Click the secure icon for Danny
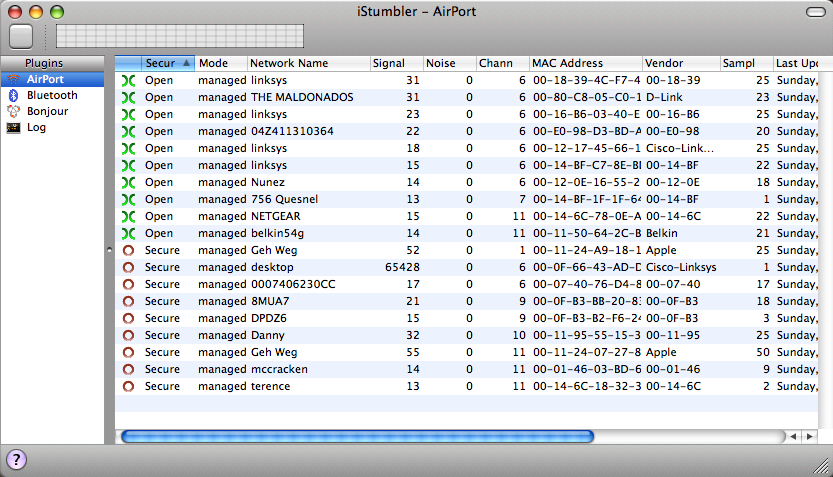This screenshot has height=477, width=833. tap(128, 335)
